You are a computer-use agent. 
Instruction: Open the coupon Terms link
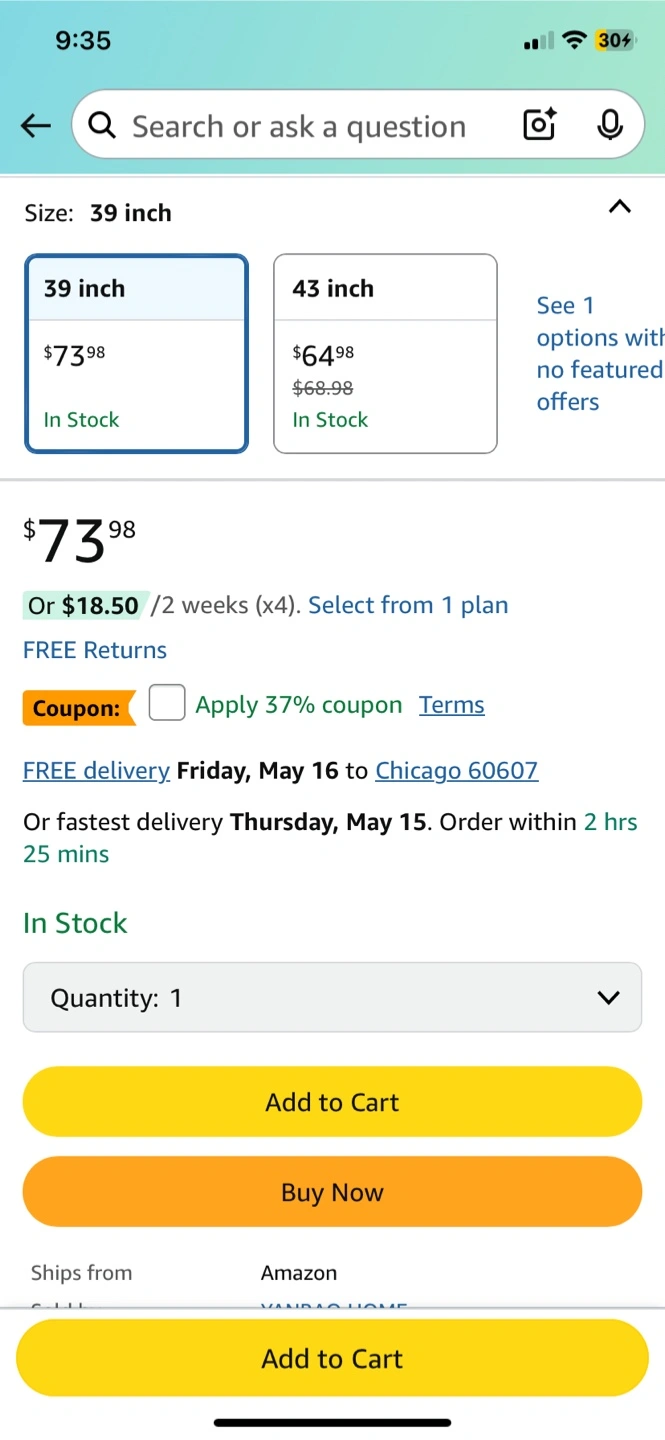pos(452,705)
